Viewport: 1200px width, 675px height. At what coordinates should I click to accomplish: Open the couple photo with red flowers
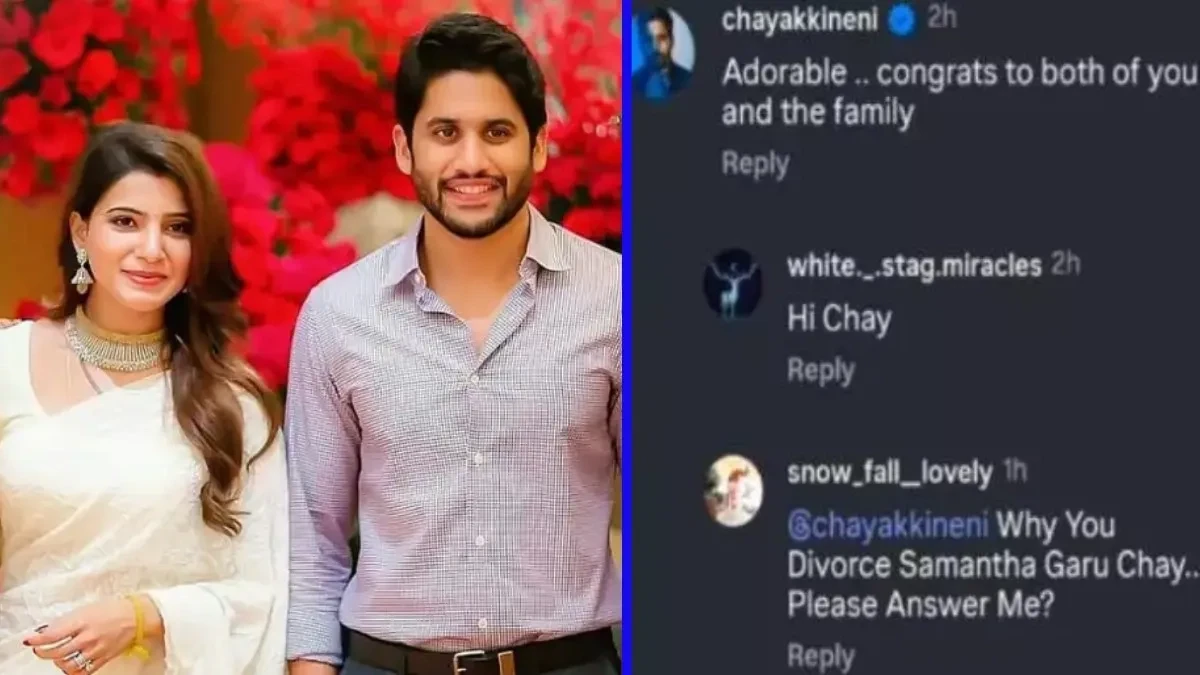[310, 337]
